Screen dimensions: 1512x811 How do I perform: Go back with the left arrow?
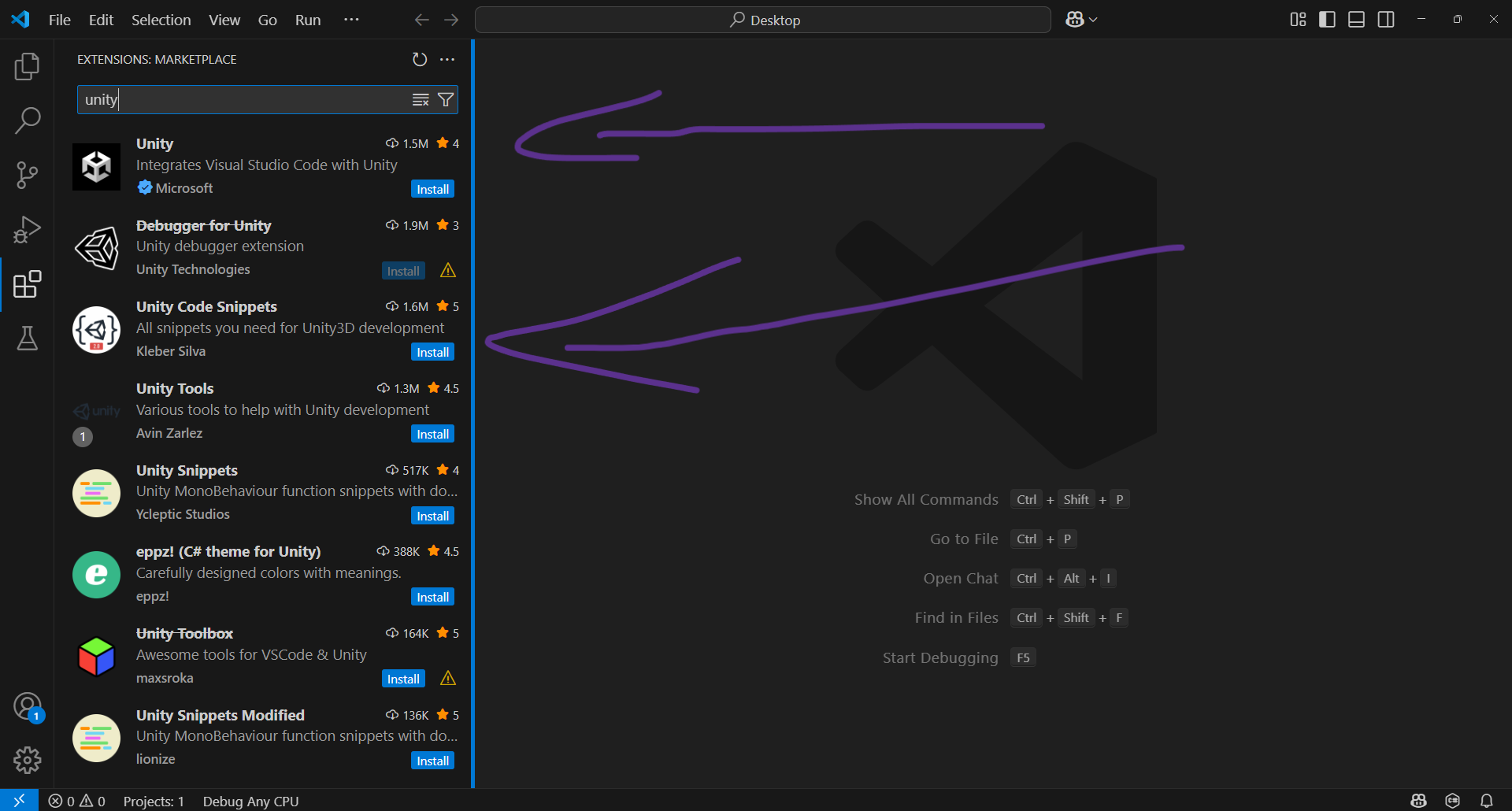point(422,20)
